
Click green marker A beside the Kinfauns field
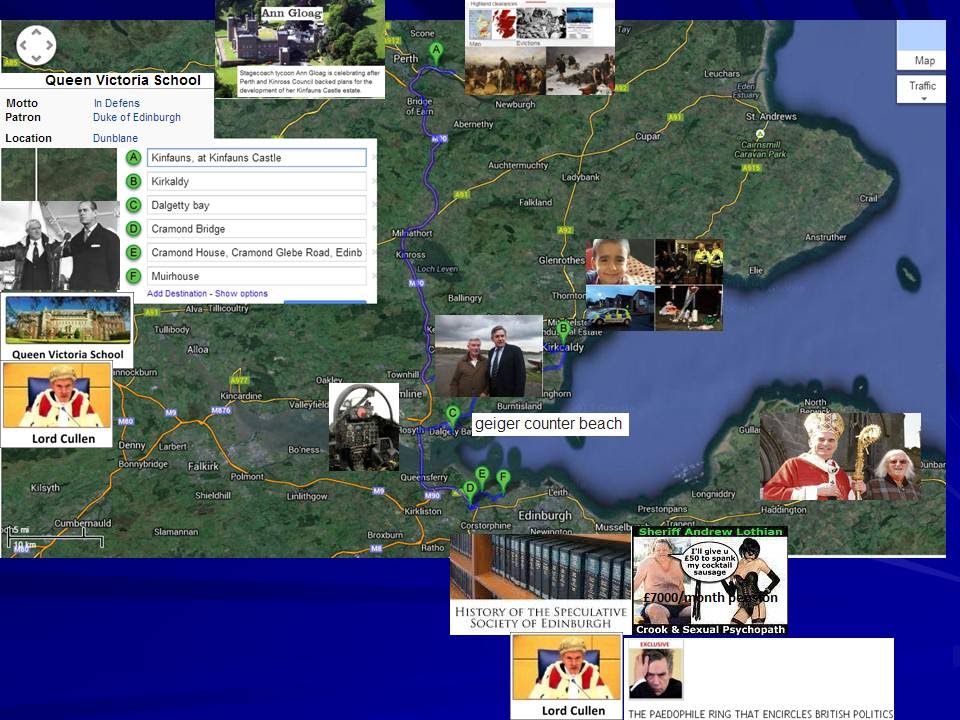click(133, 158)
